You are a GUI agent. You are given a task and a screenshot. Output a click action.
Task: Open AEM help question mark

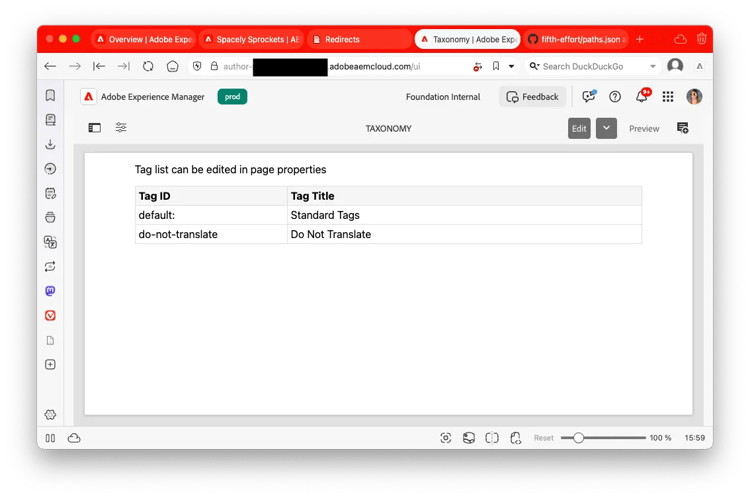click(x=615, y=97)
